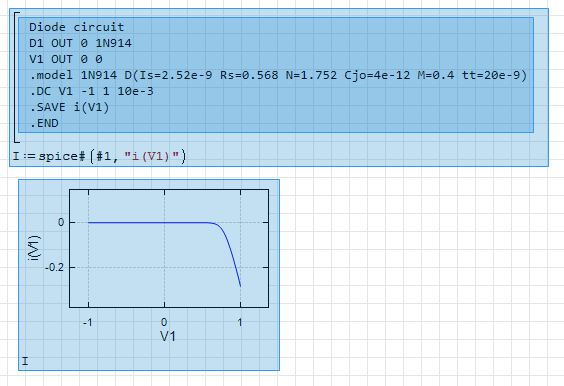Click the .DC V1 -1 1 10e-3 sweep line
The width and height of the screenshot is (564, 386).
click(91, 91)
